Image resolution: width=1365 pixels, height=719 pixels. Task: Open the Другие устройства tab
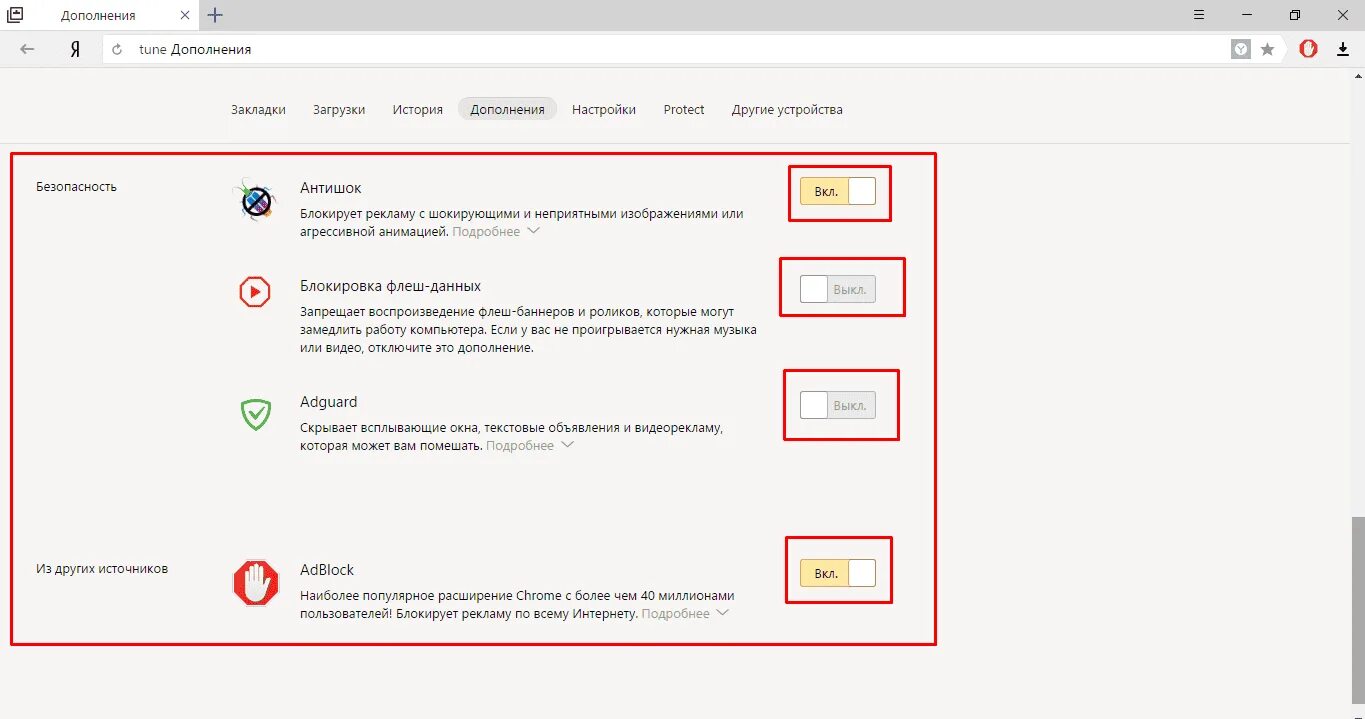(787, 110)
